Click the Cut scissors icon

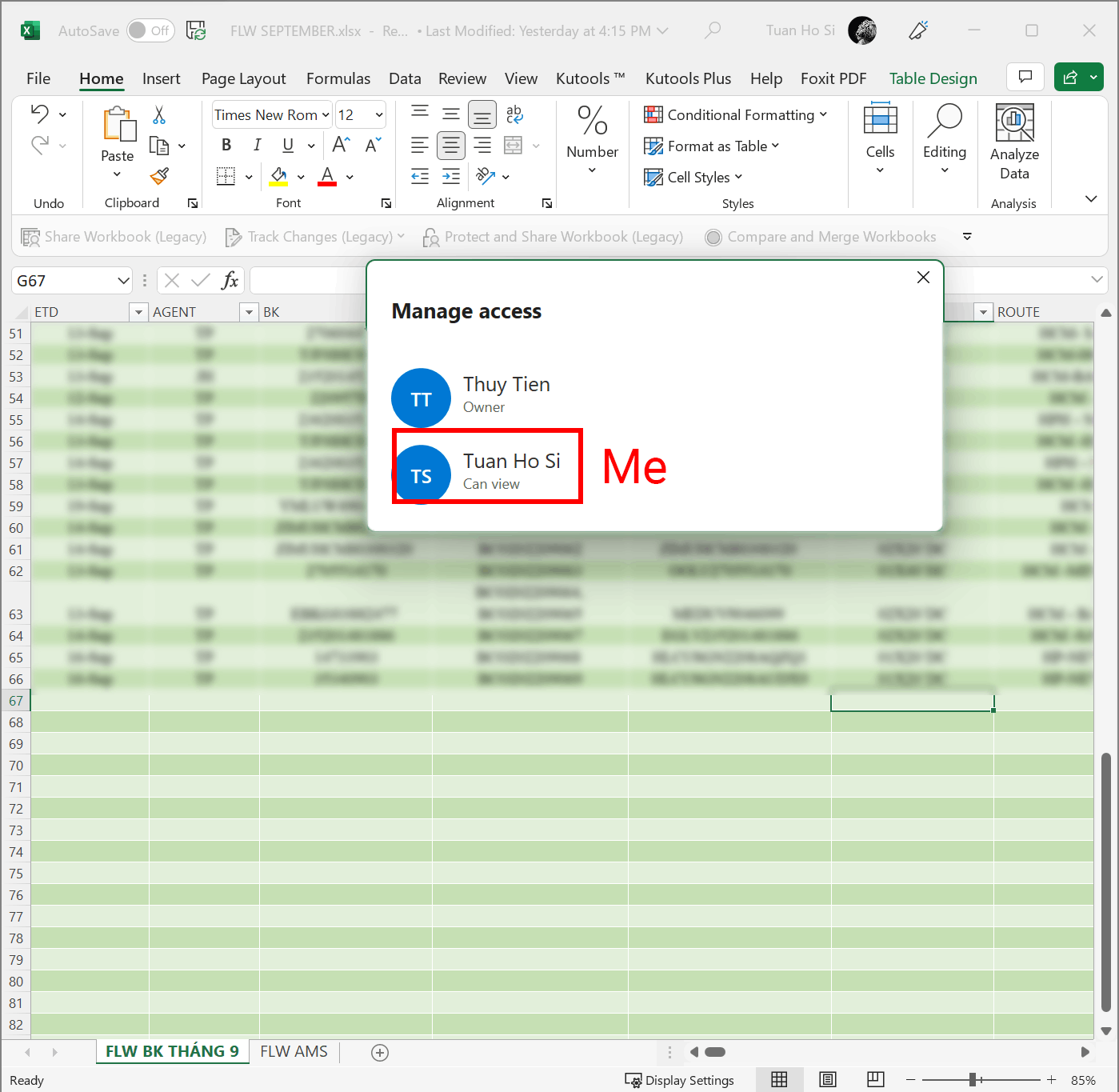click(159, 115)
